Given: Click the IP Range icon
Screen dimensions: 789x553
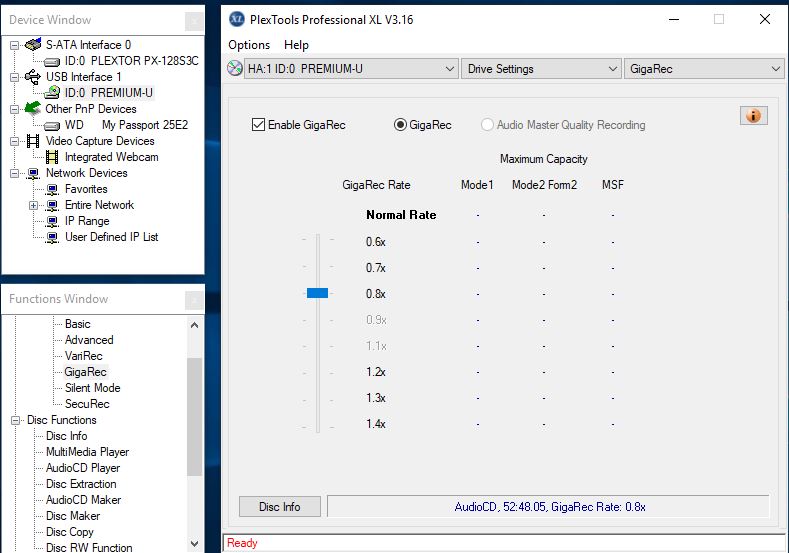Looking at the screenshot, I should (52, 221).
